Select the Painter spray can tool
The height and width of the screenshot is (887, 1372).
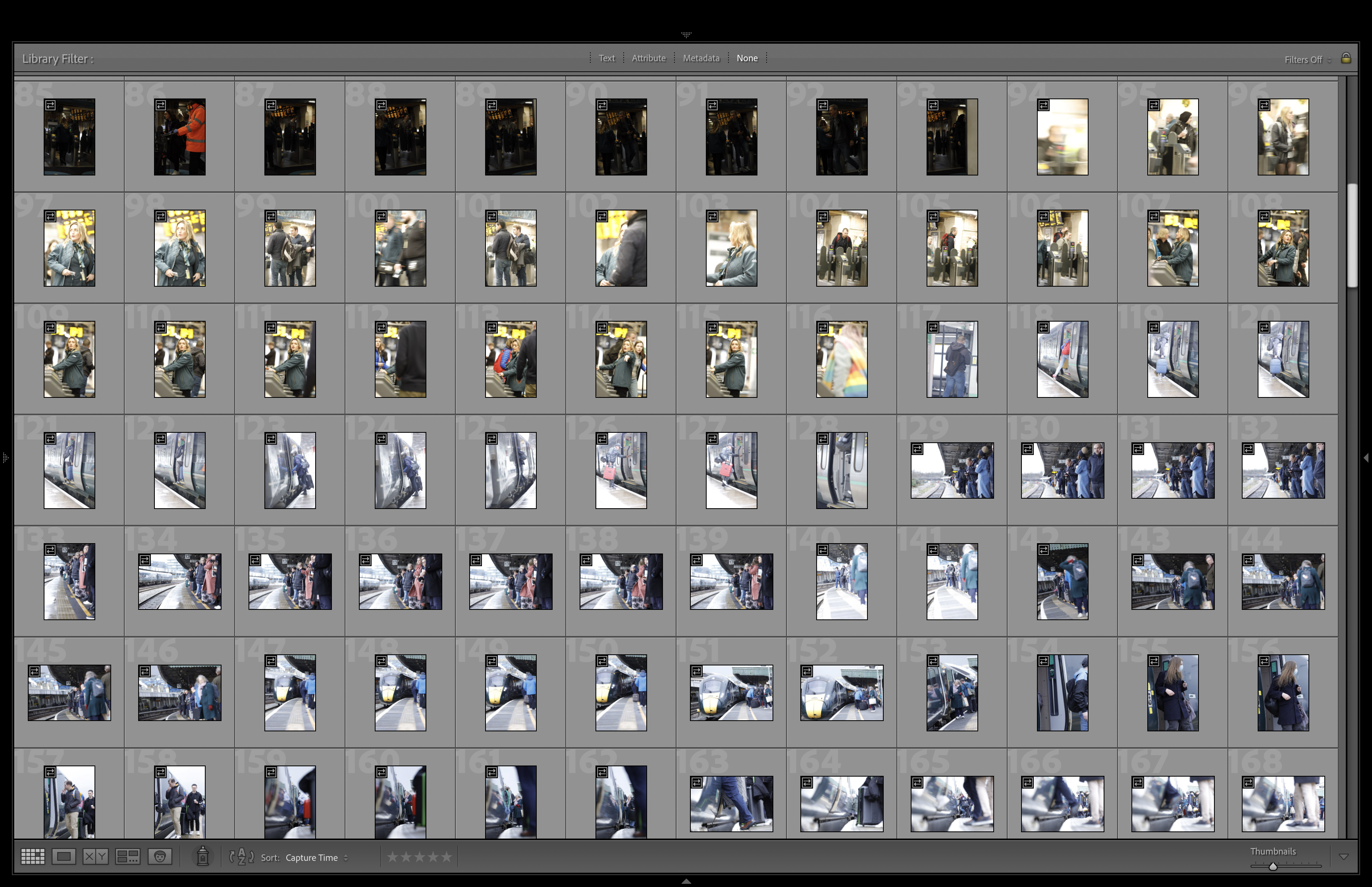[x=202, y=856]
